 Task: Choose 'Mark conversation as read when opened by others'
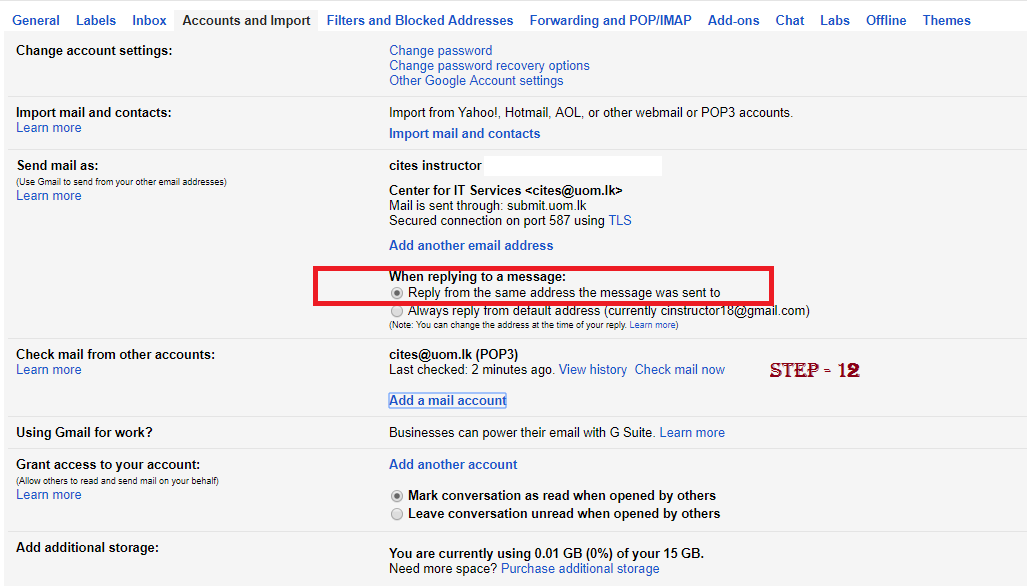(397, 496)
